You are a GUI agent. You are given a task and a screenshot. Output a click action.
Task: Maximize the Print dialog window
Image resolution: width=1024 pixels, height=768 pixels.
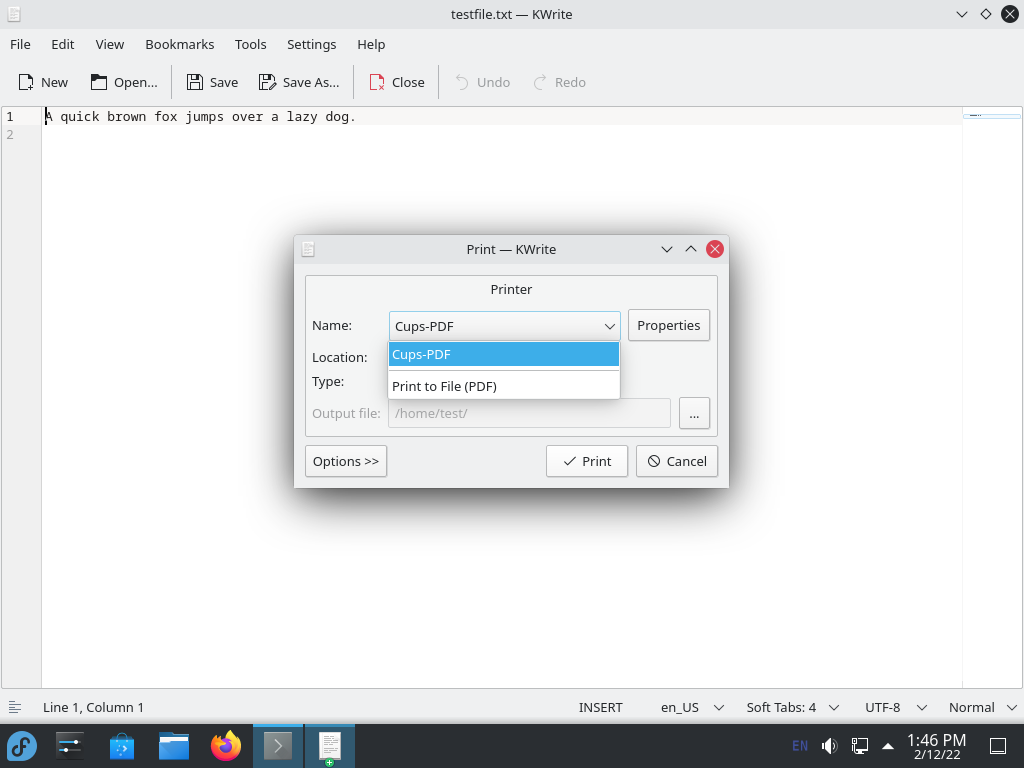coord(690,249)
